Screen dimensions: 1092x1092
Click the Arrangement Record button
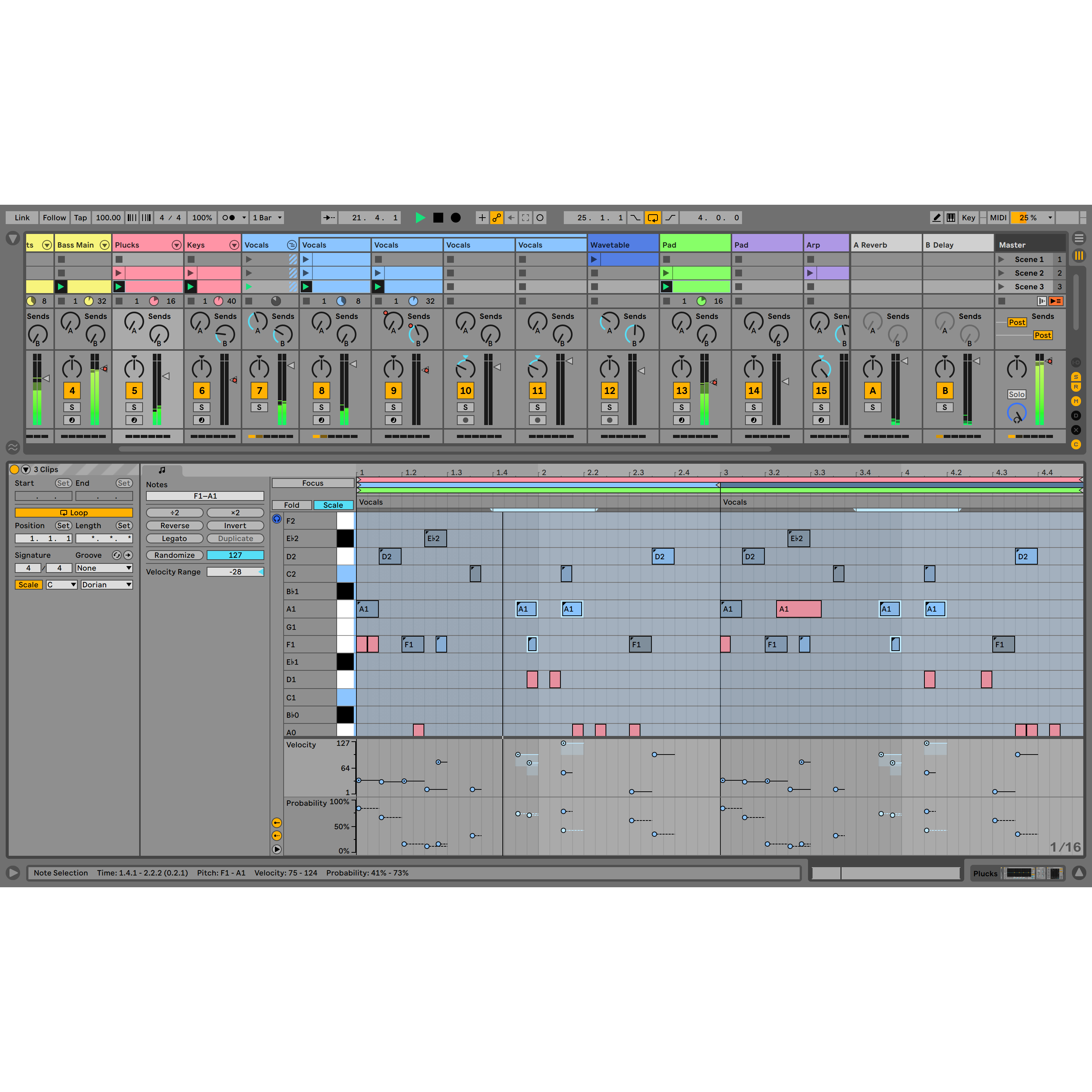455,218
